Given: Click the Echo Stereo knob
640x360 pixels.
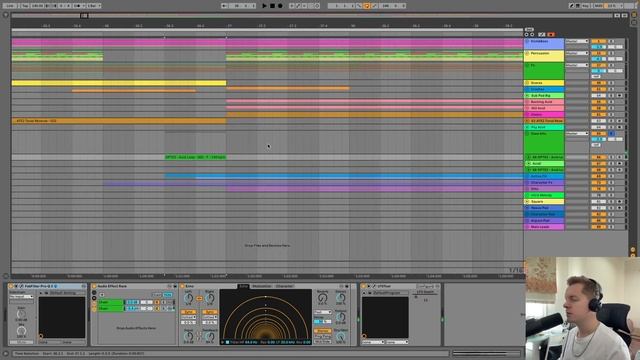Looking at the screenshot, I should coord(341,298).
